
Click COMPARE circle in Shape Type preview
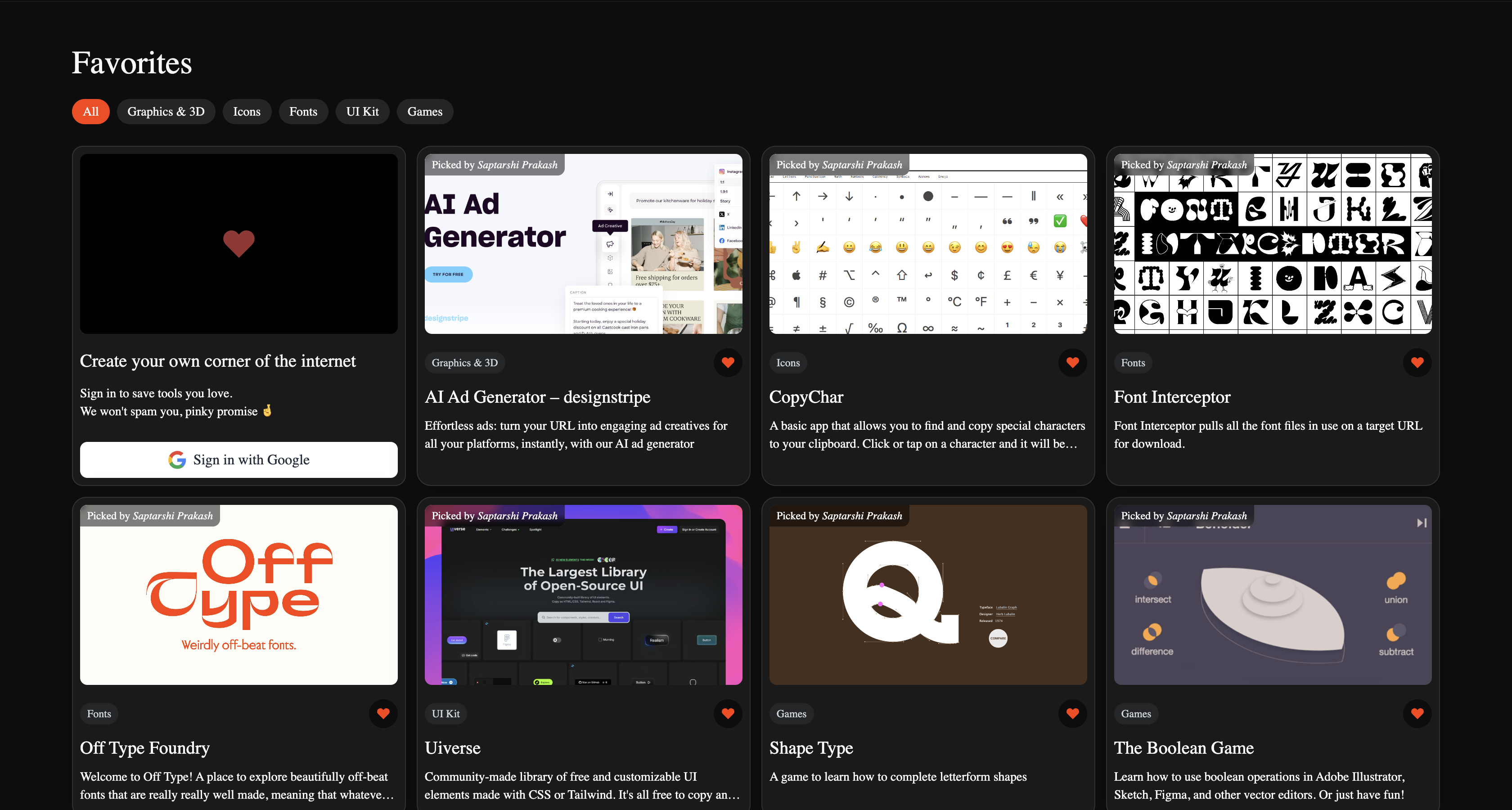click(x=998, y=638)
